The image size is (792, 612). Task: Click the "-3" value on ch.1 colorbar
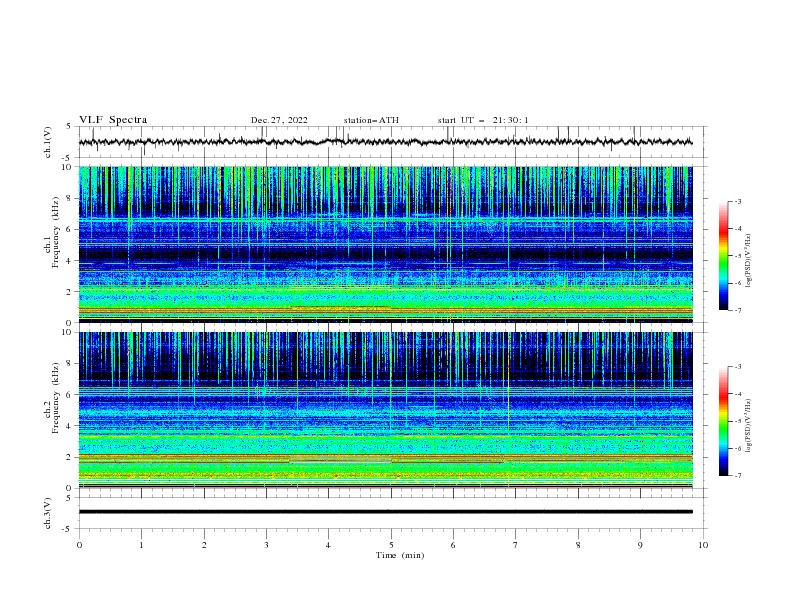tap(737, 201)
